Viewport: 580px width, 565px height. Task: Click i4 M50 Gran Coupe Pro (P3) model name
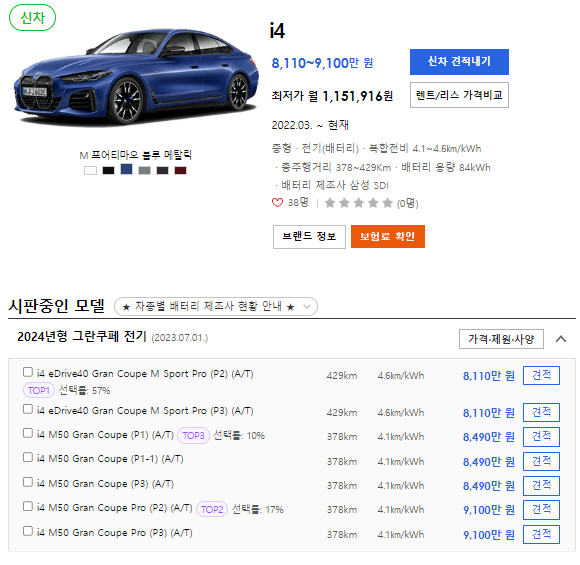[x=114, y=533]
